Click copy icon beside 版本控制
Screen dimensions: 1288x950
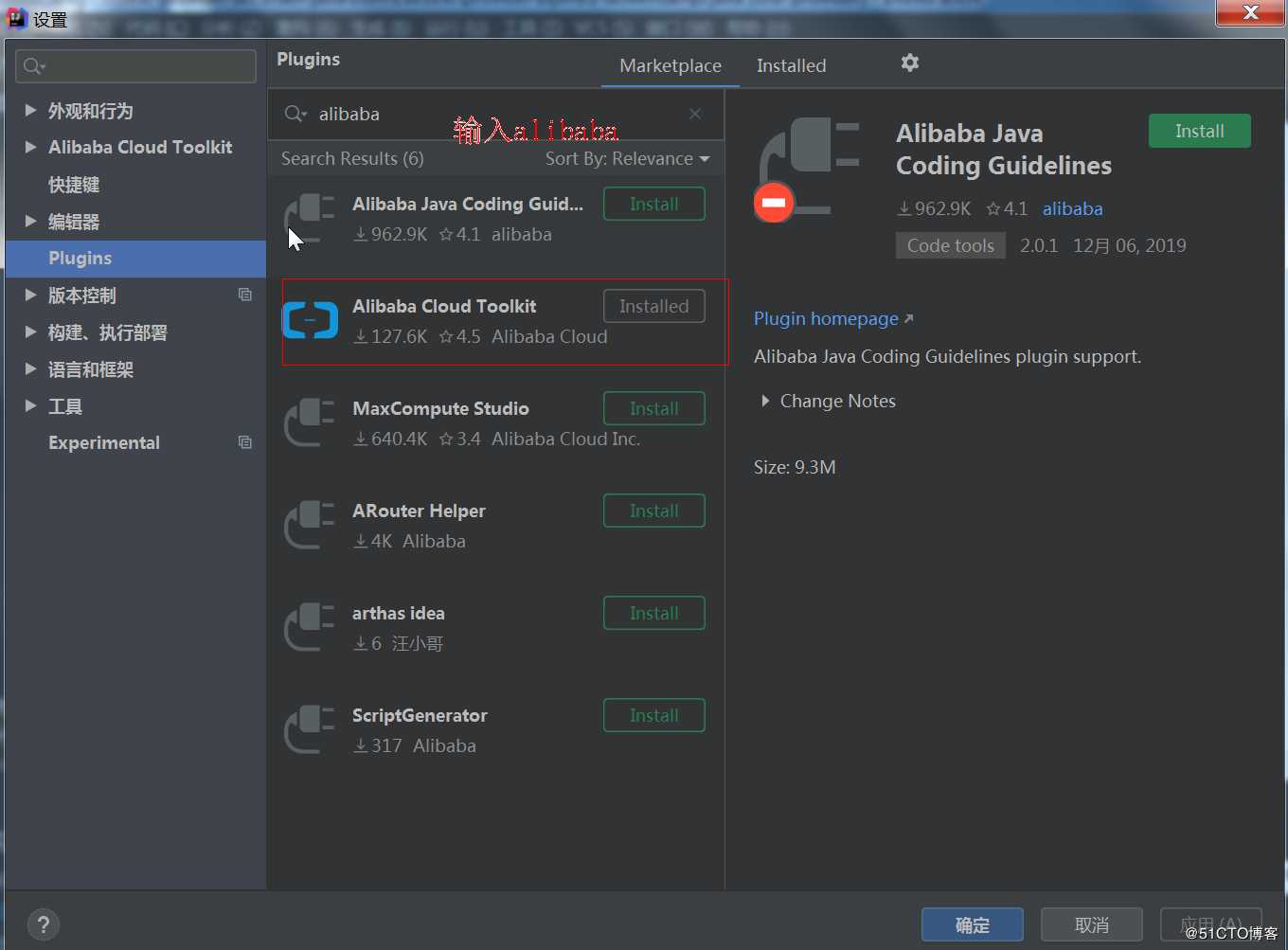[245, 295]
